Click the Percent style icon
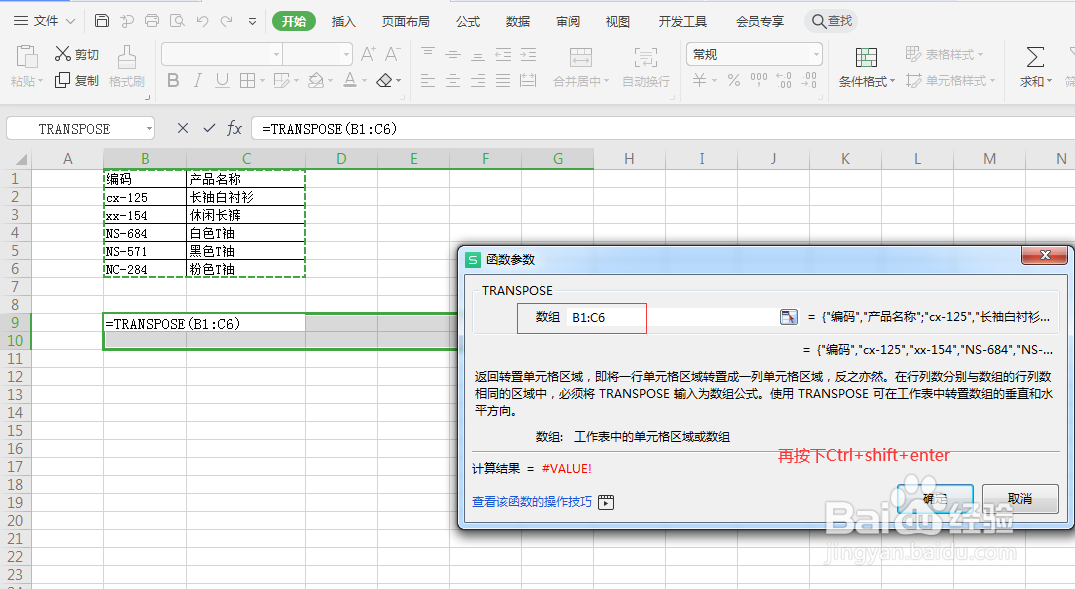Screen dimensions: 1075x589 point(733,80)
